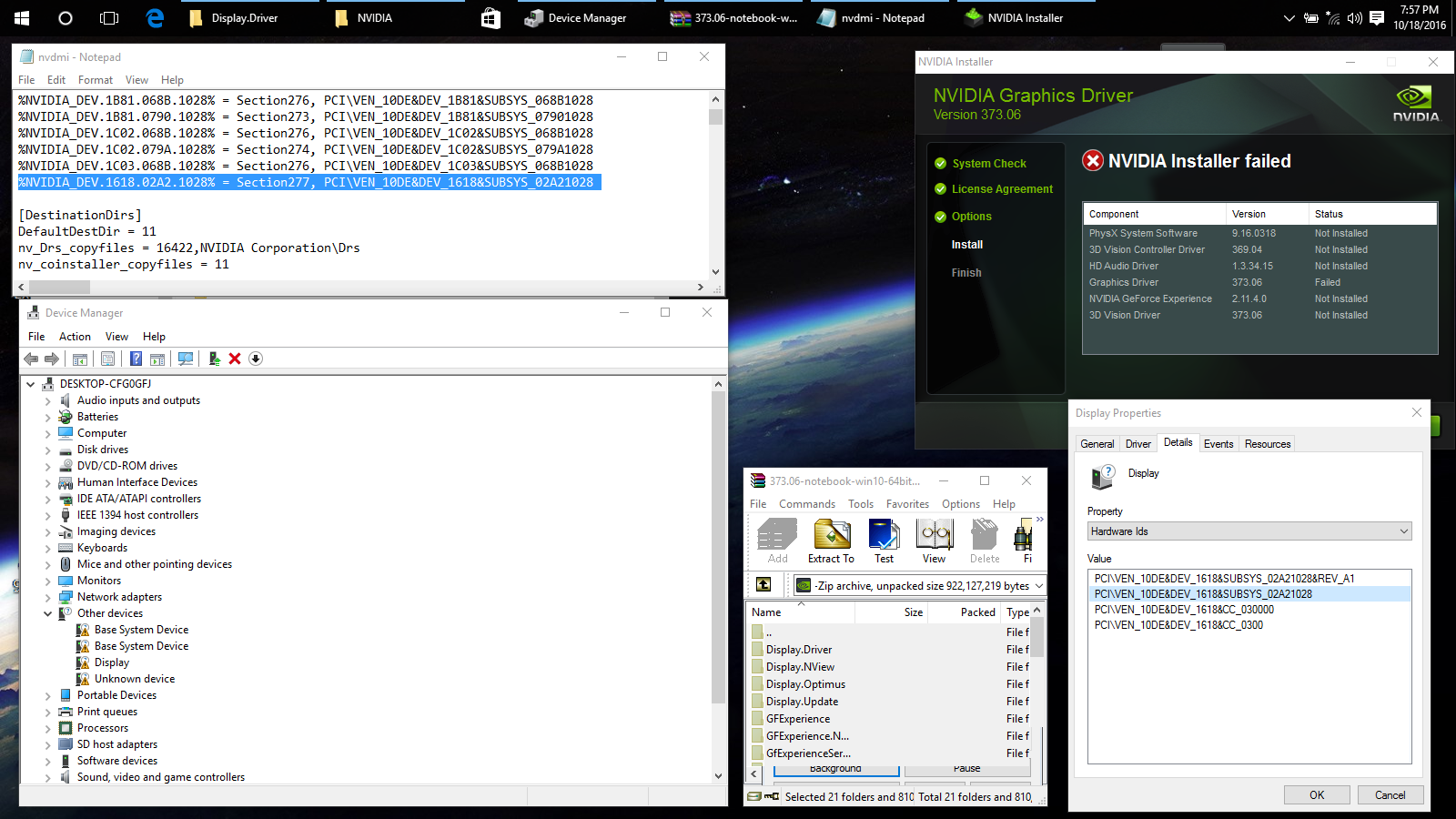1456x819 pixels.
Task: Click Background button in WinRAR progress
Action: (x=835, y=770)
